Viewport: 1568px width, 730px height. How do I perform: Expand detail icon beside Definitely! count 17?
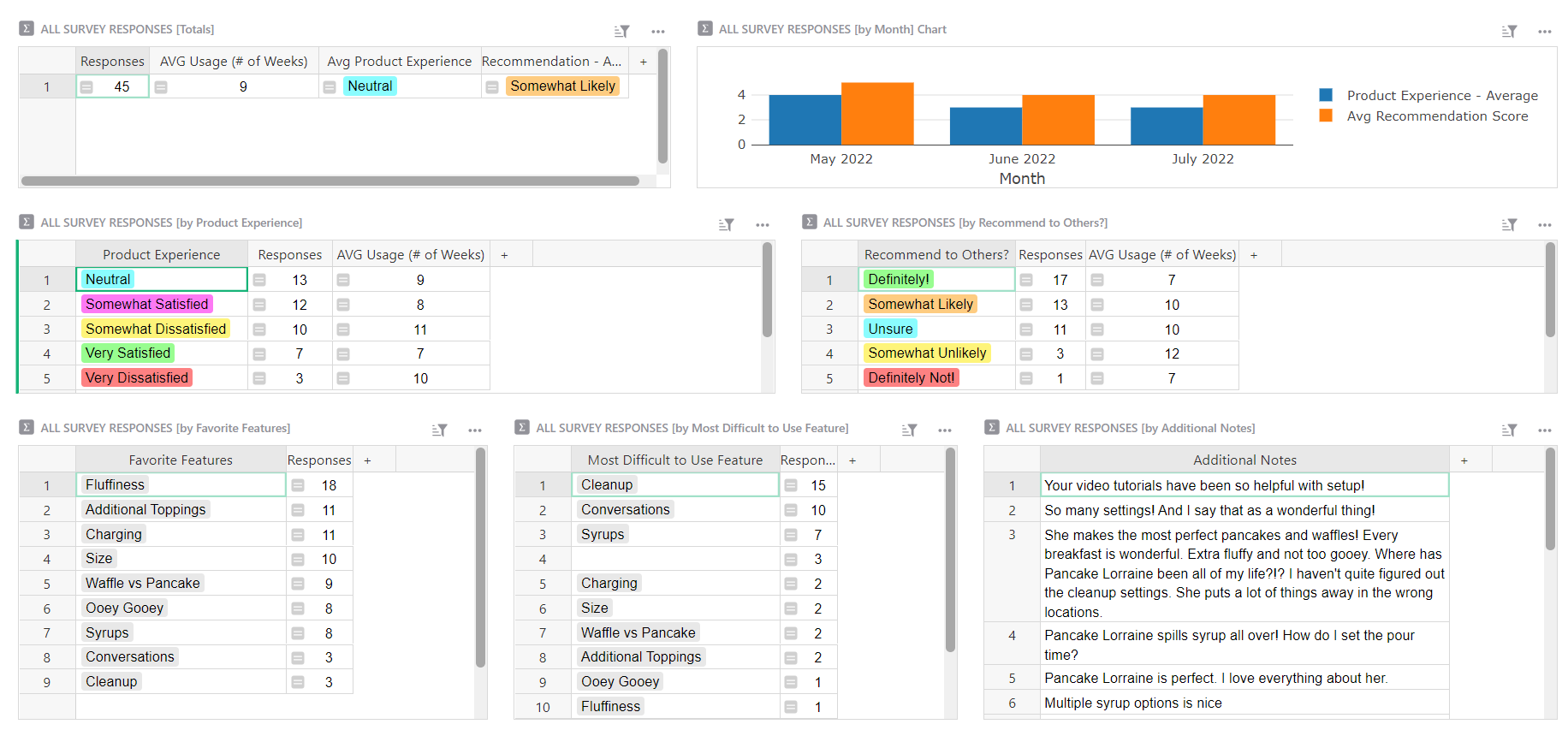pyautogui.click(x=1026, y=281)
